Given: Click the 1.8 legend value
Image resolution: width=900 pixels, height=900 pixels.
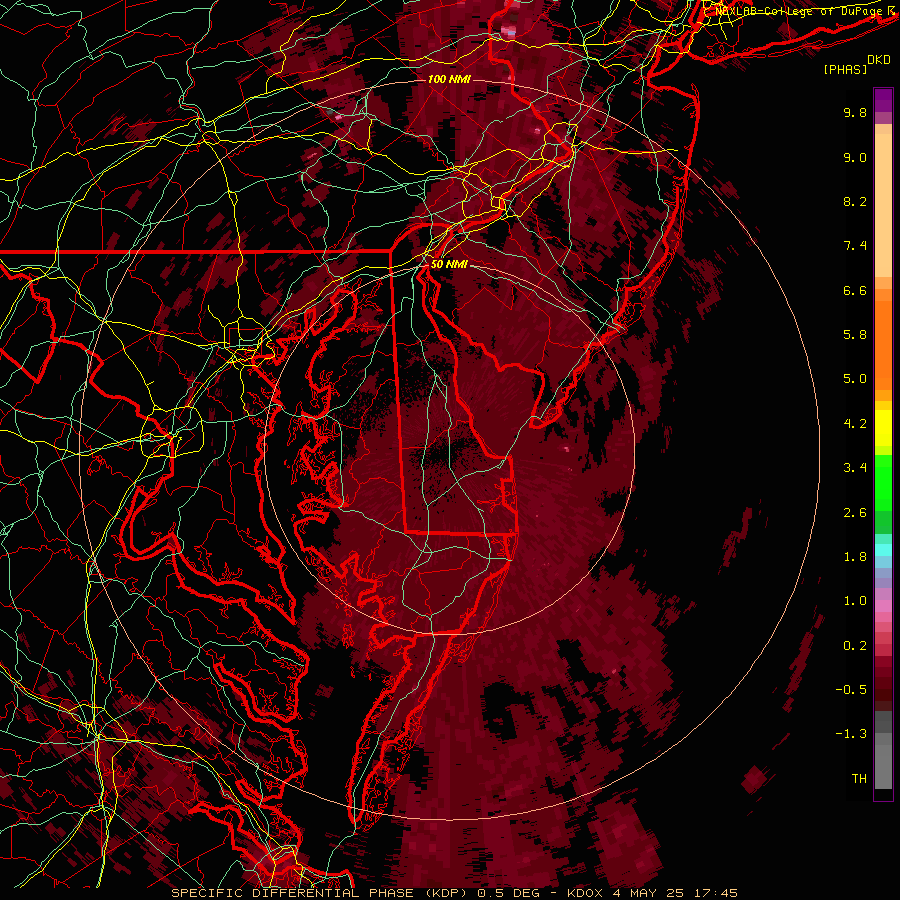Looking at the screenshot, I should (x=855, y=557).
